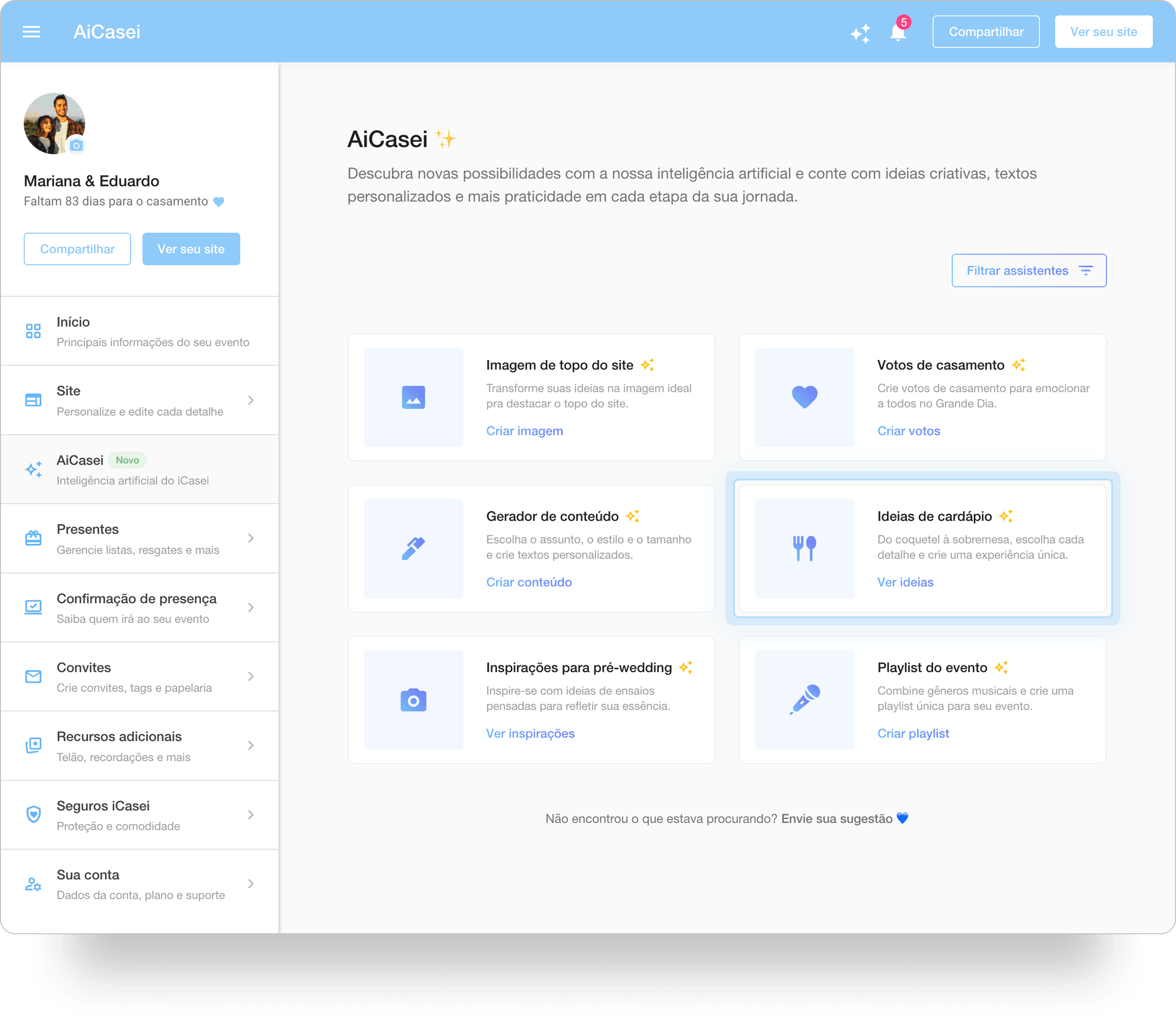Expand Confirmação de presença chevron

251,608
